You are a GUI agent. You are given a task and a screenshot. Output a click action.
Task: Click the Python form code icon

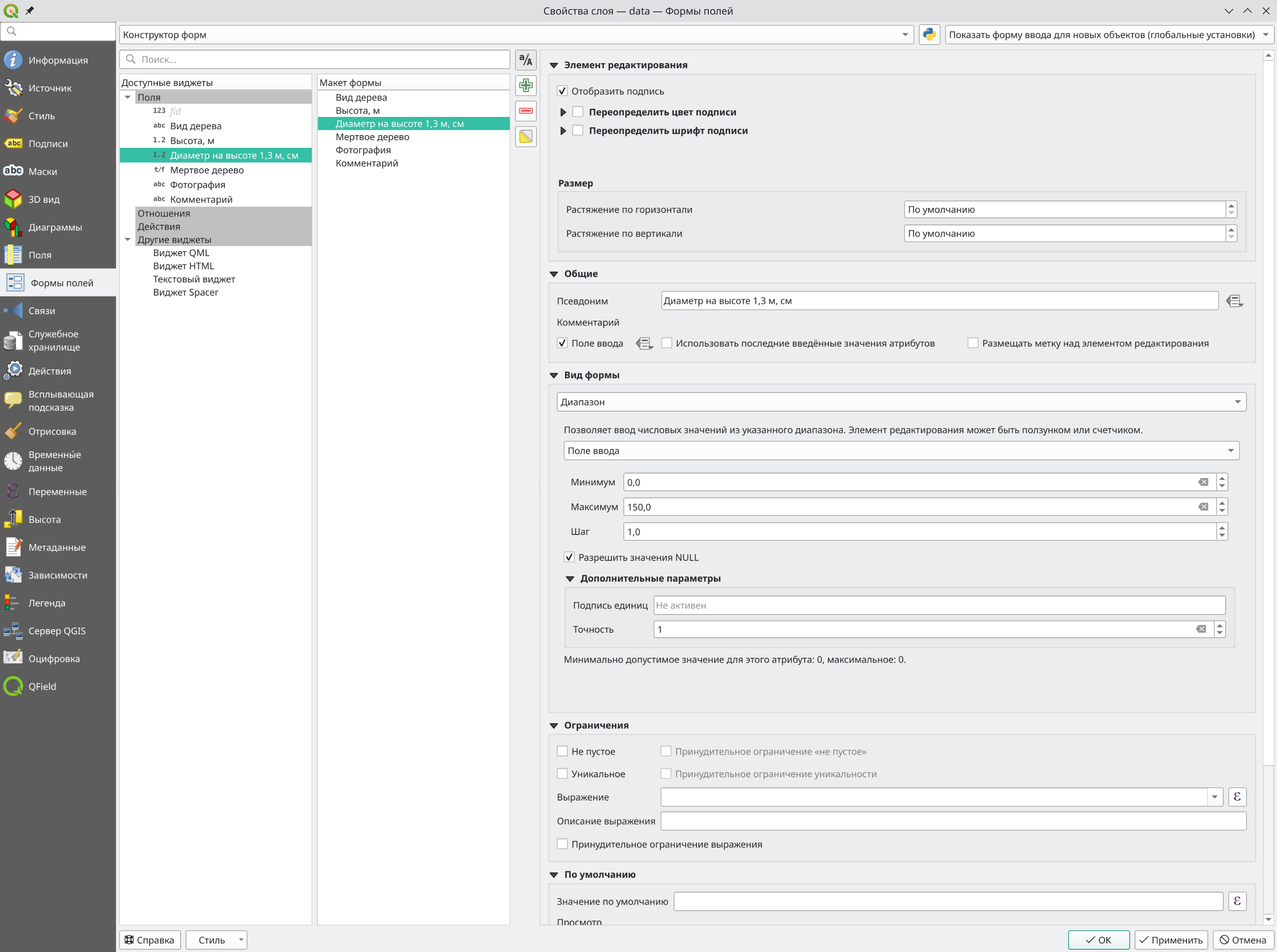coord(929,35)
